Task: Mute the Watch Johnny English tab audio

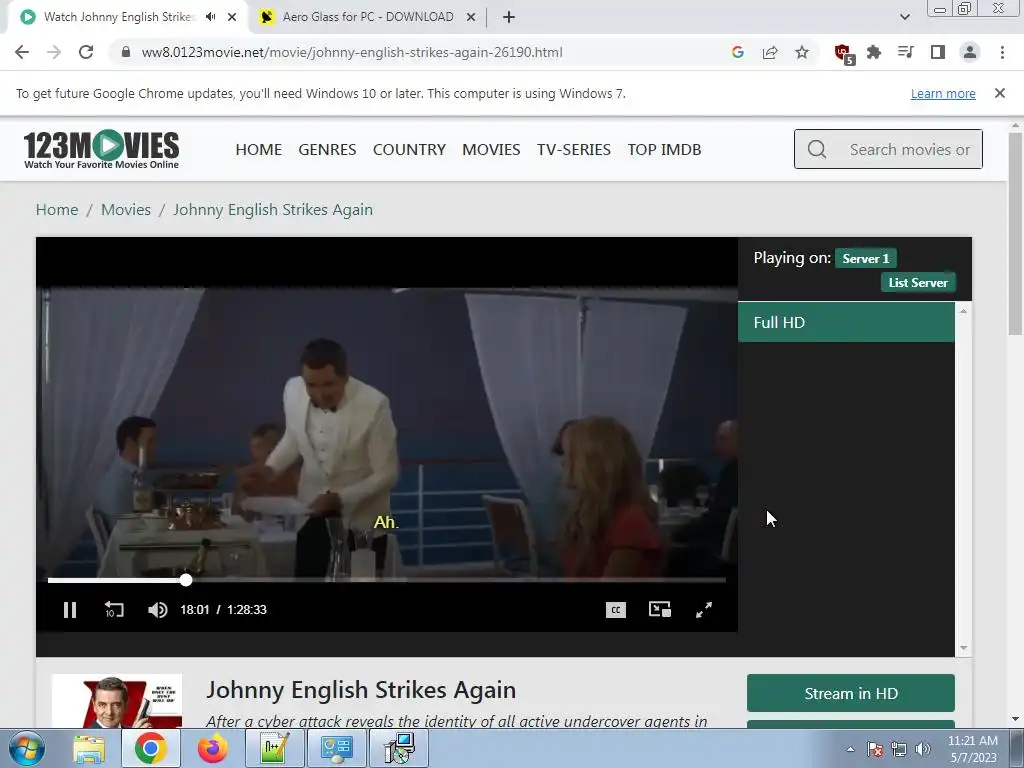Action: 210,17
